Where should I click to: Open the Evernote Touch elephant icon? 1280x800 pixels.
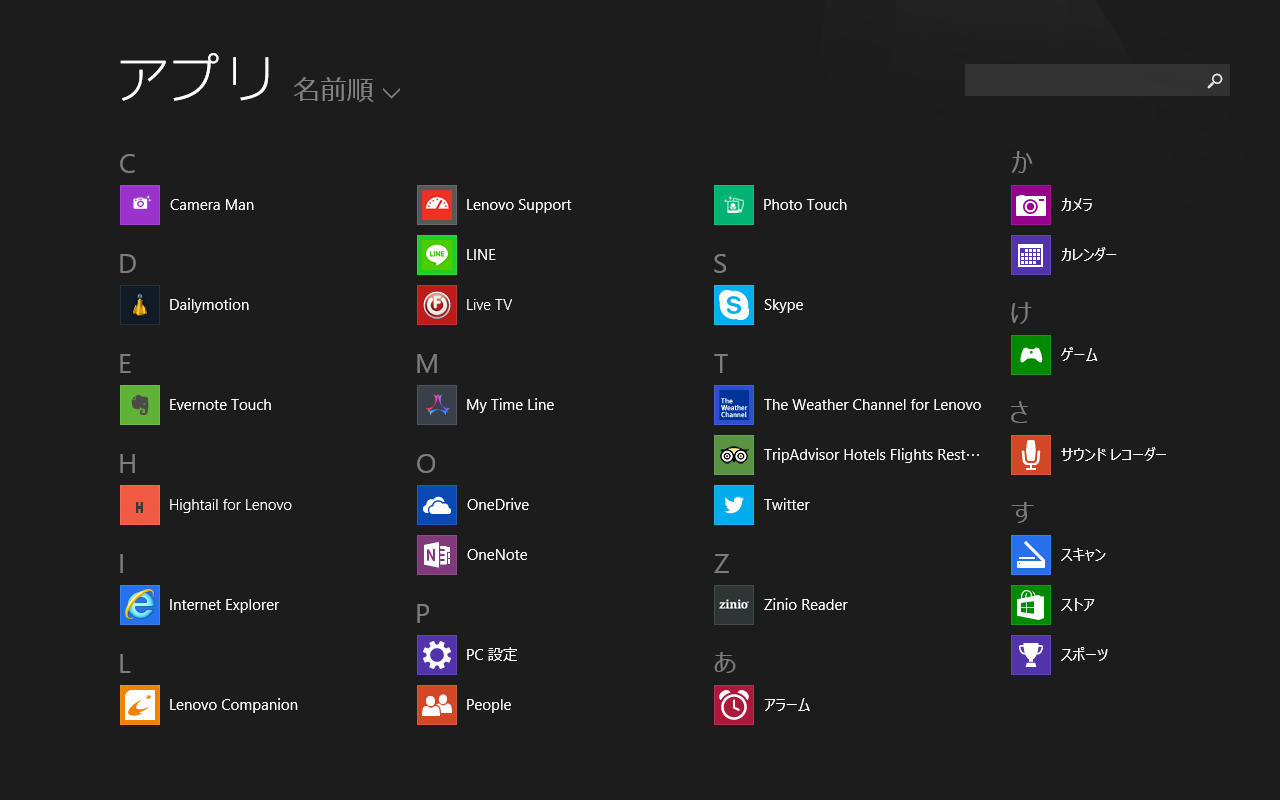point(140,405)
